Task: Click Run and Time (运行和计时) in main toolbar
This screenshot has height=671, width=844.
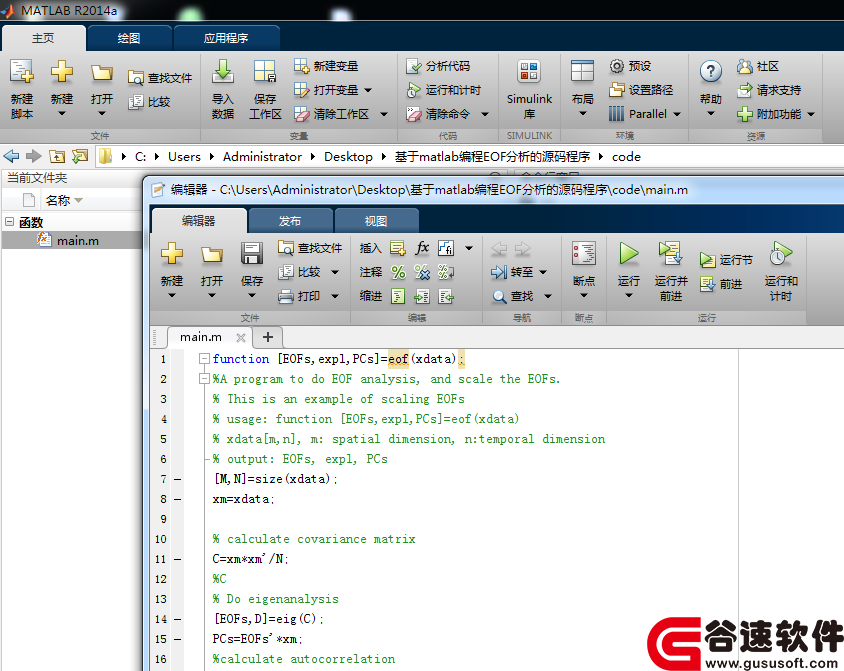Action: tap(444, 90)
